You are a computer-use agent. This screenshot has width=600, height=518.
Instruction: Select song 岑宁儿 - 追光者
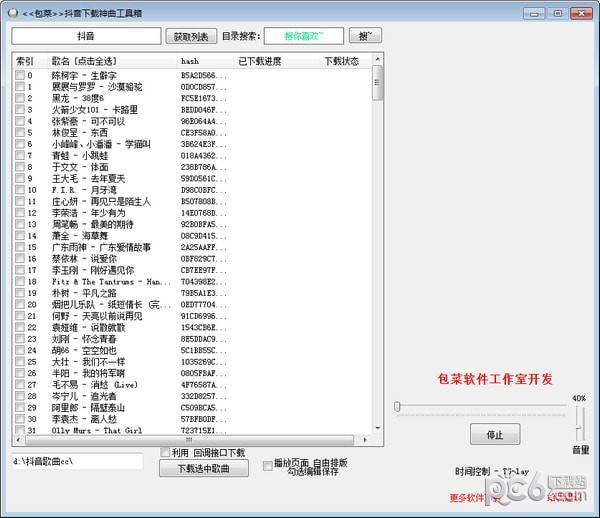click(84, 396)
